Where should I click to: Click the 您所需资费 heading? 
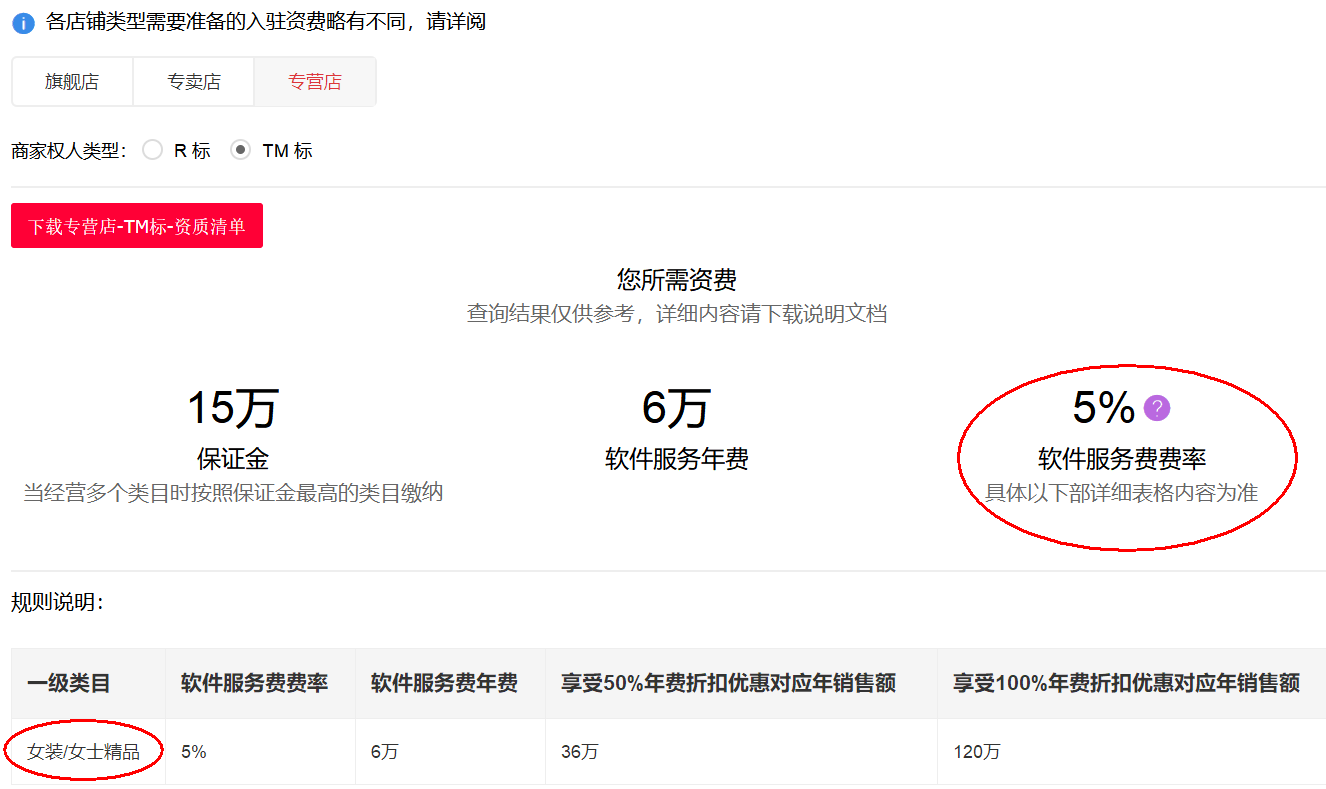coord(677,279)
